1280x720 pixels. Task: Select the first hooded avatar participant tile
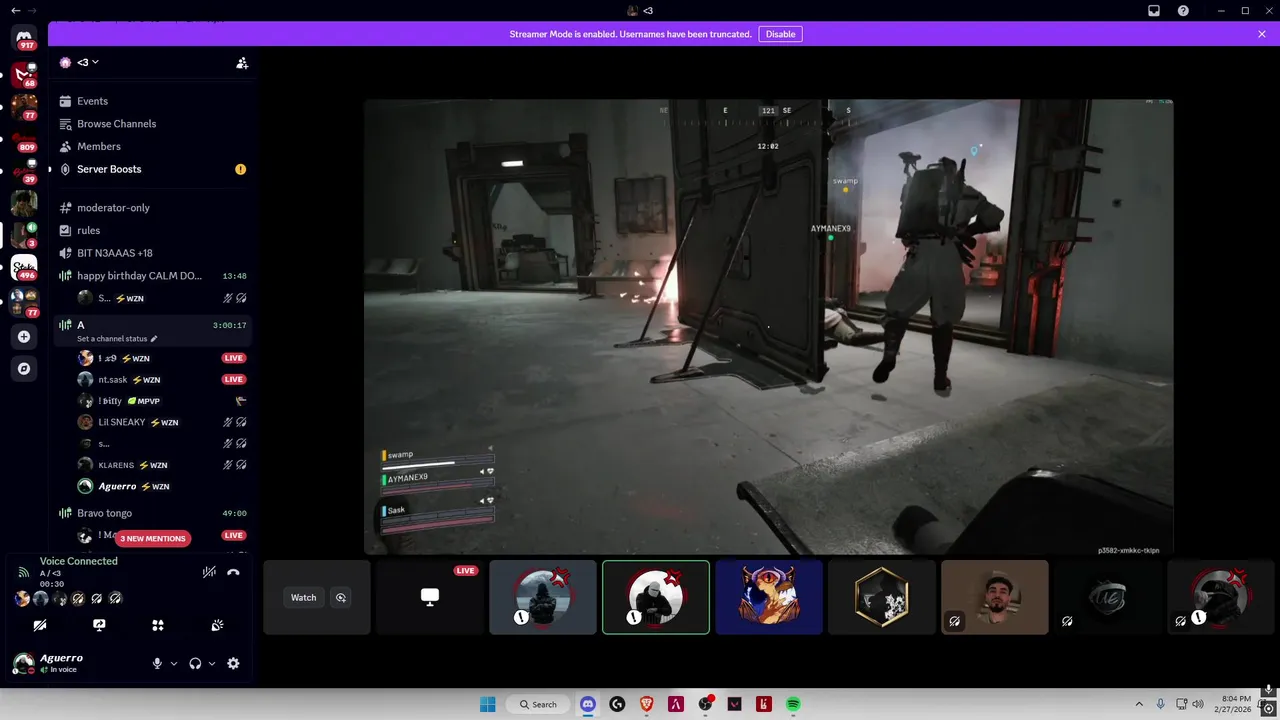coord(543,597)
